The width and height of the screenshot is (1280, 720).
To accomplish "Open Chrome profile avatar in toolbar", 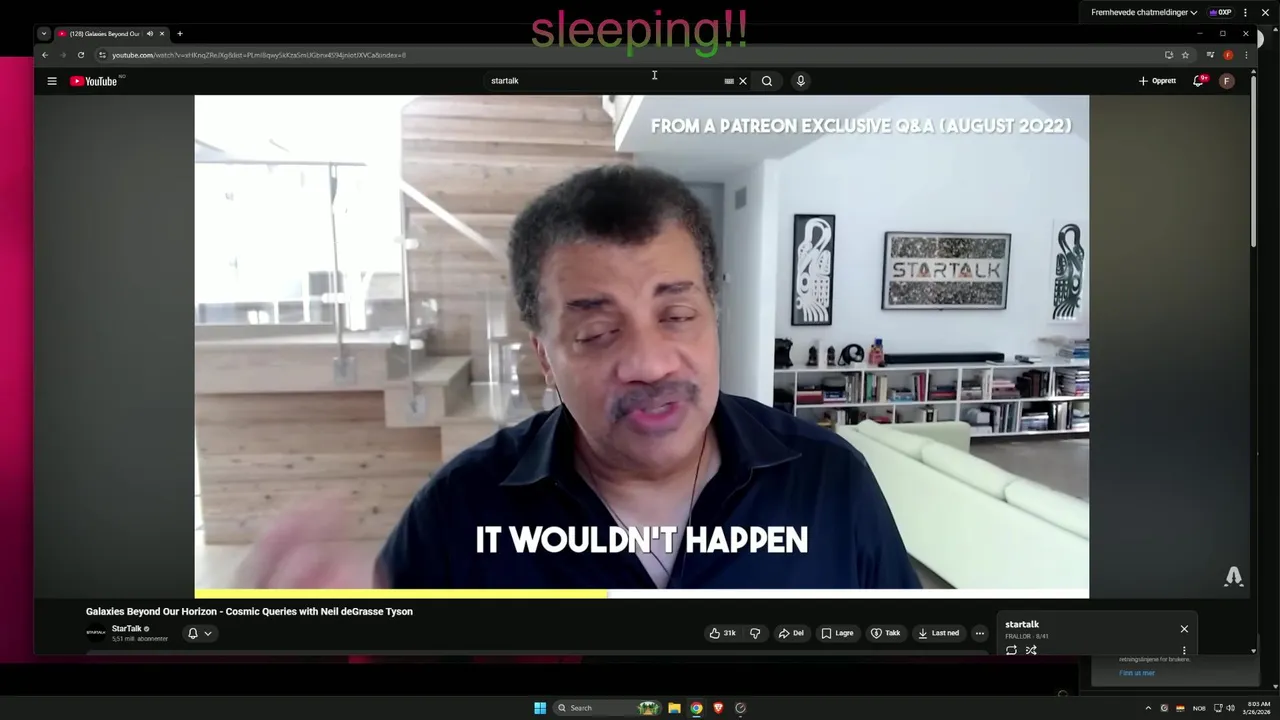I will point(1228,55).
